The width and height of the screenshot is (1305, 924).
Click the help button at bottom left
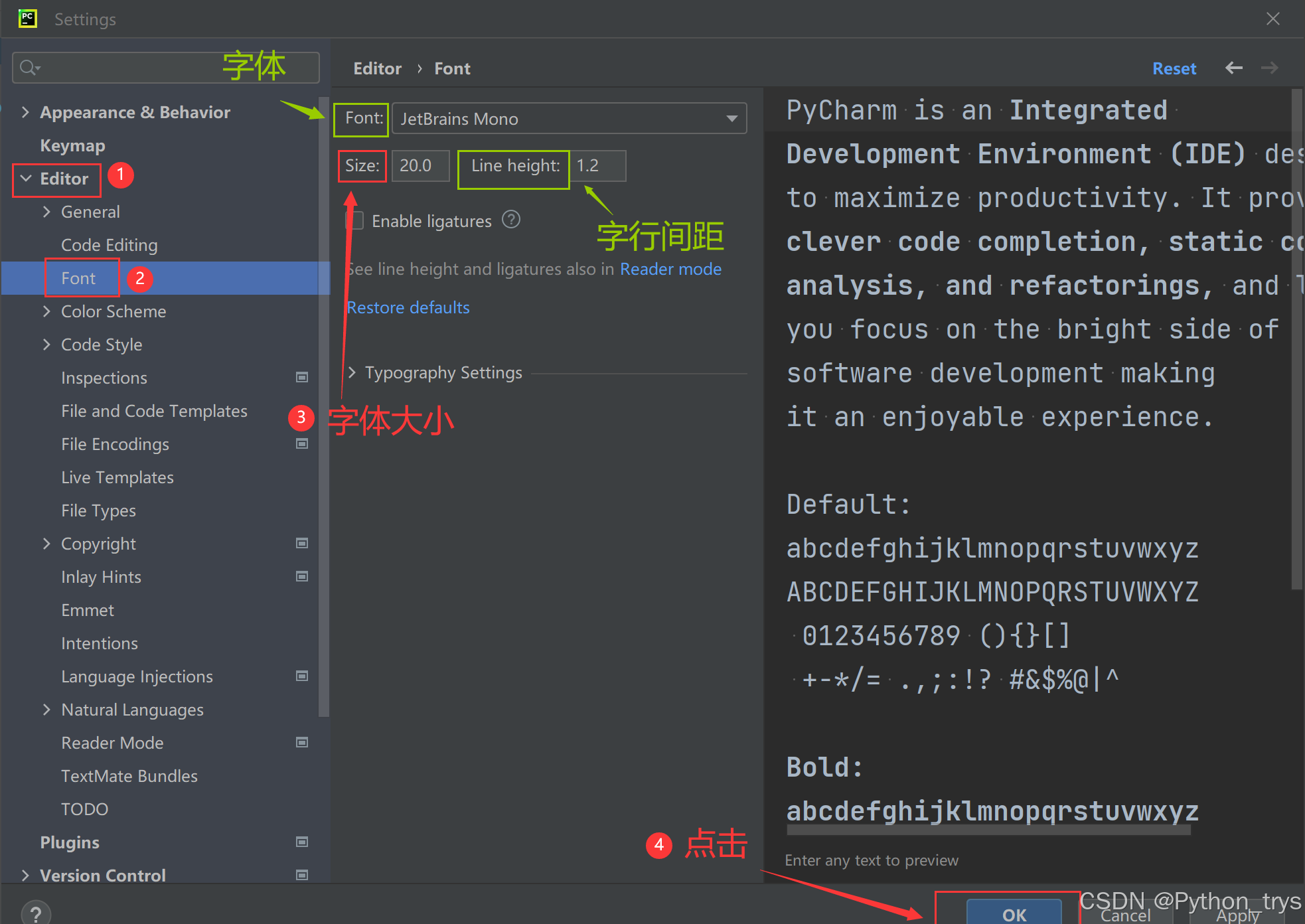(36, 913)
